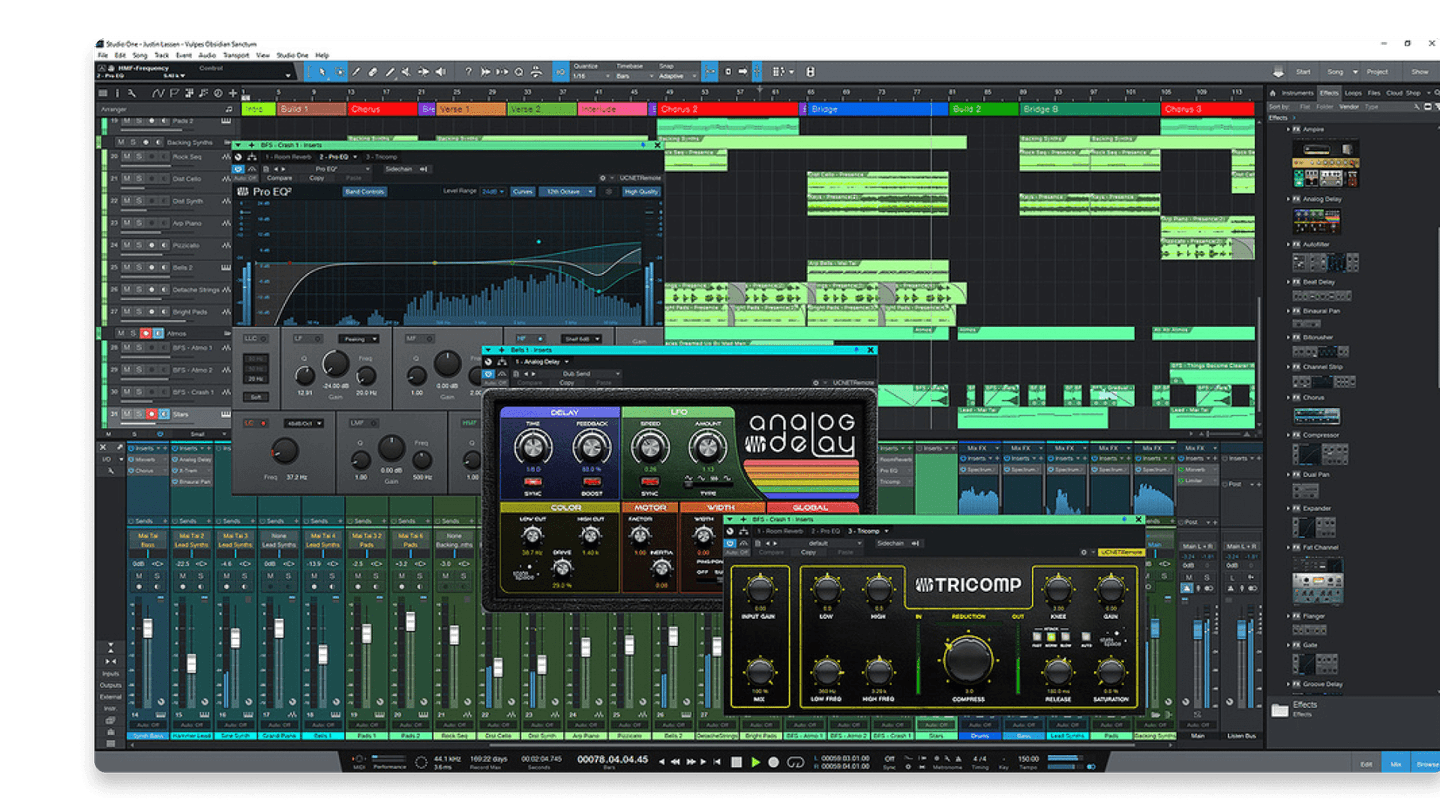Open the Studio One menu

click(x=292, y=55)
